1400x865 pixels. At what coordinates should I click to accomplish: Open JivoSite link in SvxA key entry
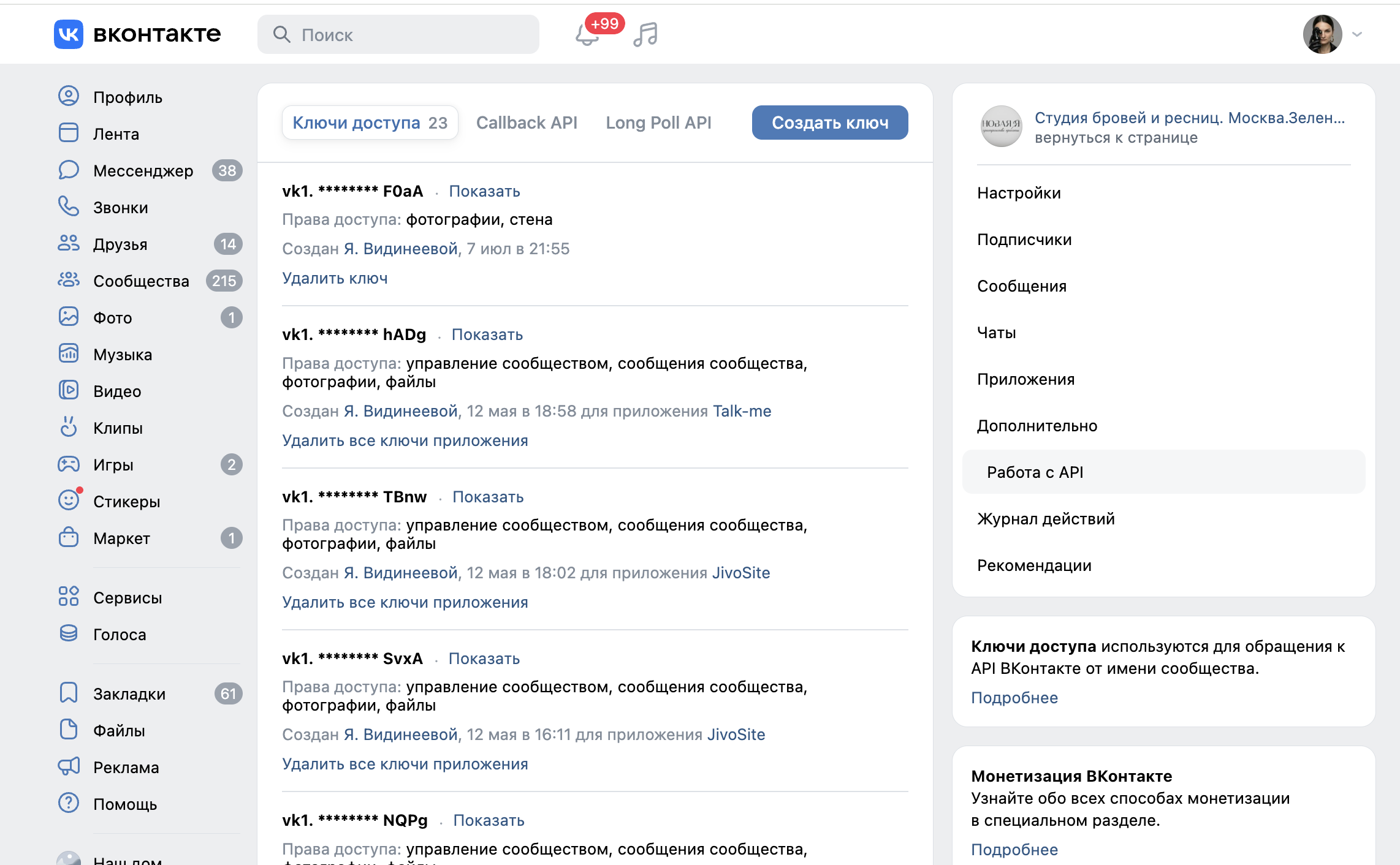tap(736, 735)
